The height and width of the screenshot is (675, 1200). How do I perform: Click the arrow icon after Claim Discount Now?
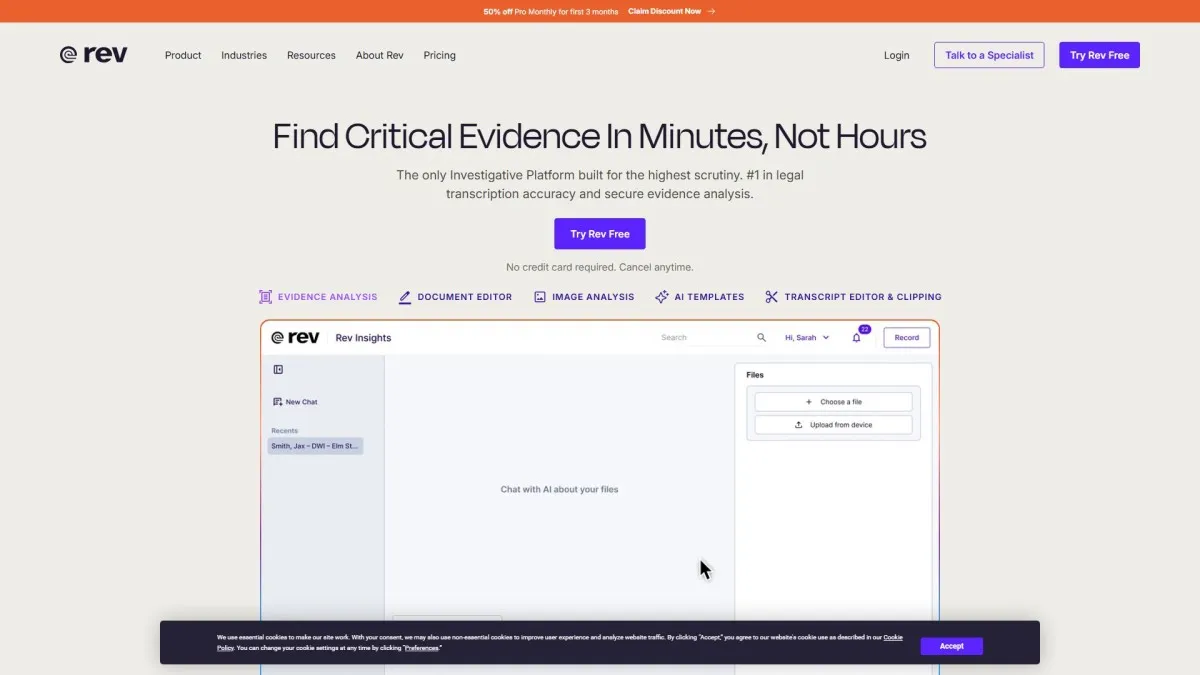[711, 11]
